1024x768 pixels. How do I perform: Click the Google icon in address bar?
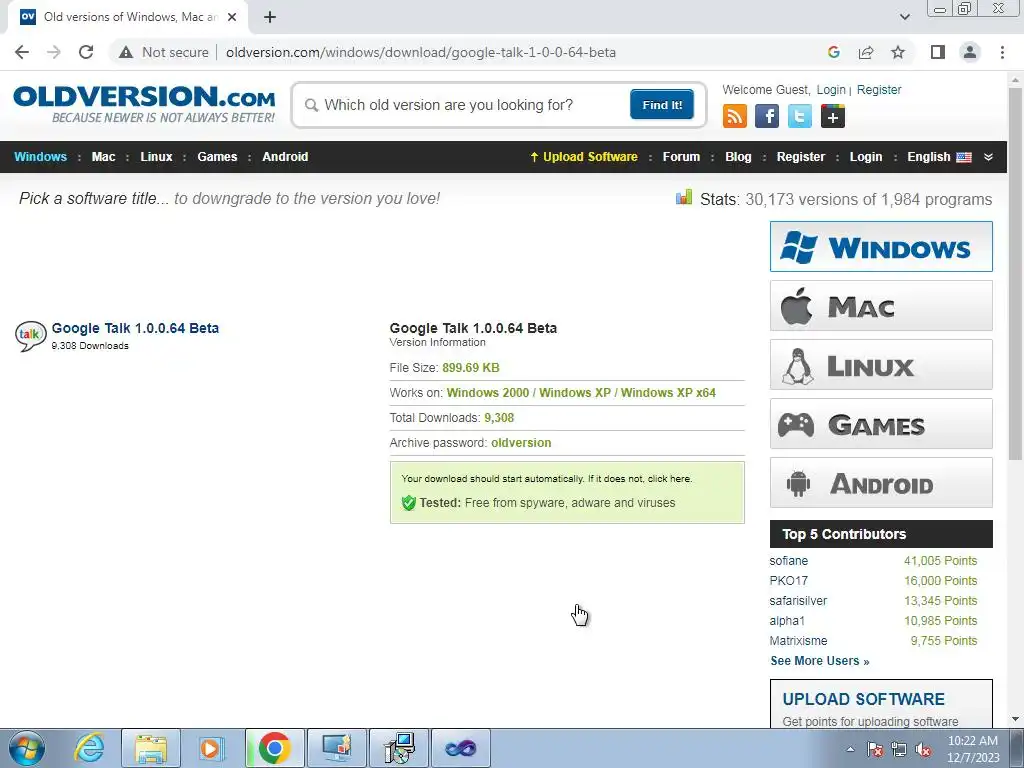(x=833, y=52)
